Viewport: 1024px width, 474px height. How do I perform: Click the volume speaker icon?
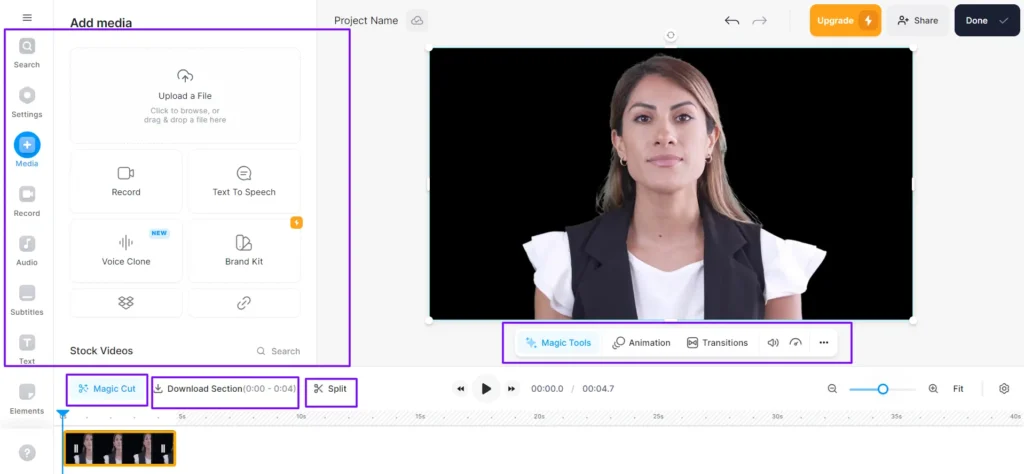(773, 343)
